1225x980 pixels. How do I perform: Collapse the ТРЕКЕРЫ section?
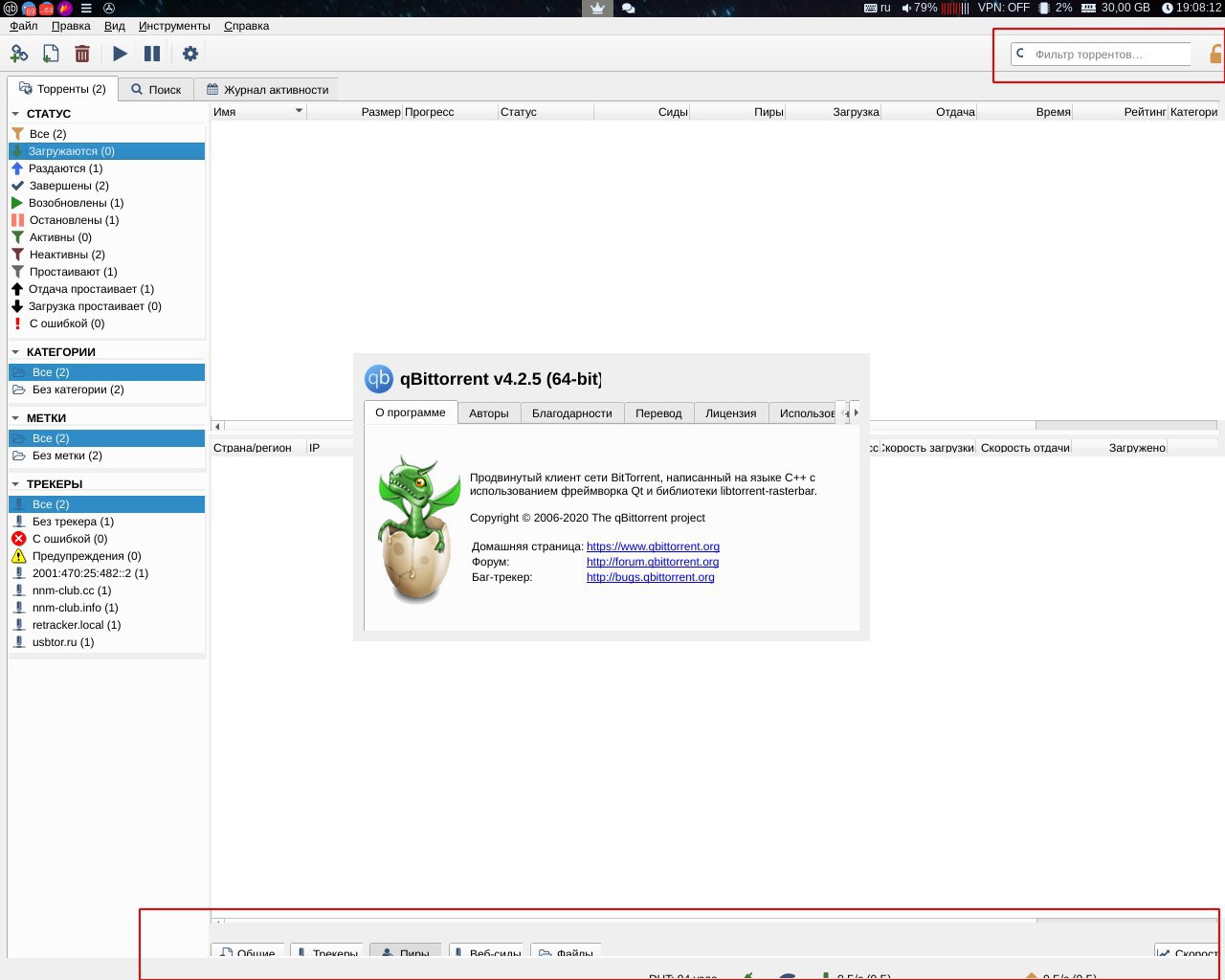tap(15, 484)
